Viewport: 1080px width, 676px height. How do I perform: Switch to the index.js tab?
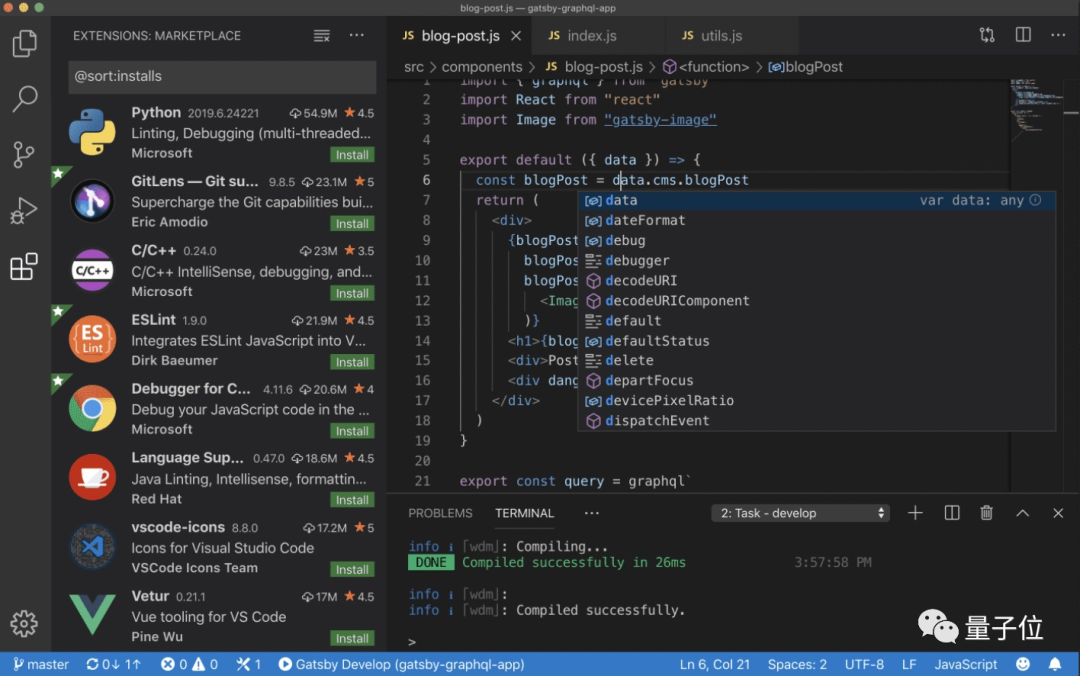tap(597, 35)
